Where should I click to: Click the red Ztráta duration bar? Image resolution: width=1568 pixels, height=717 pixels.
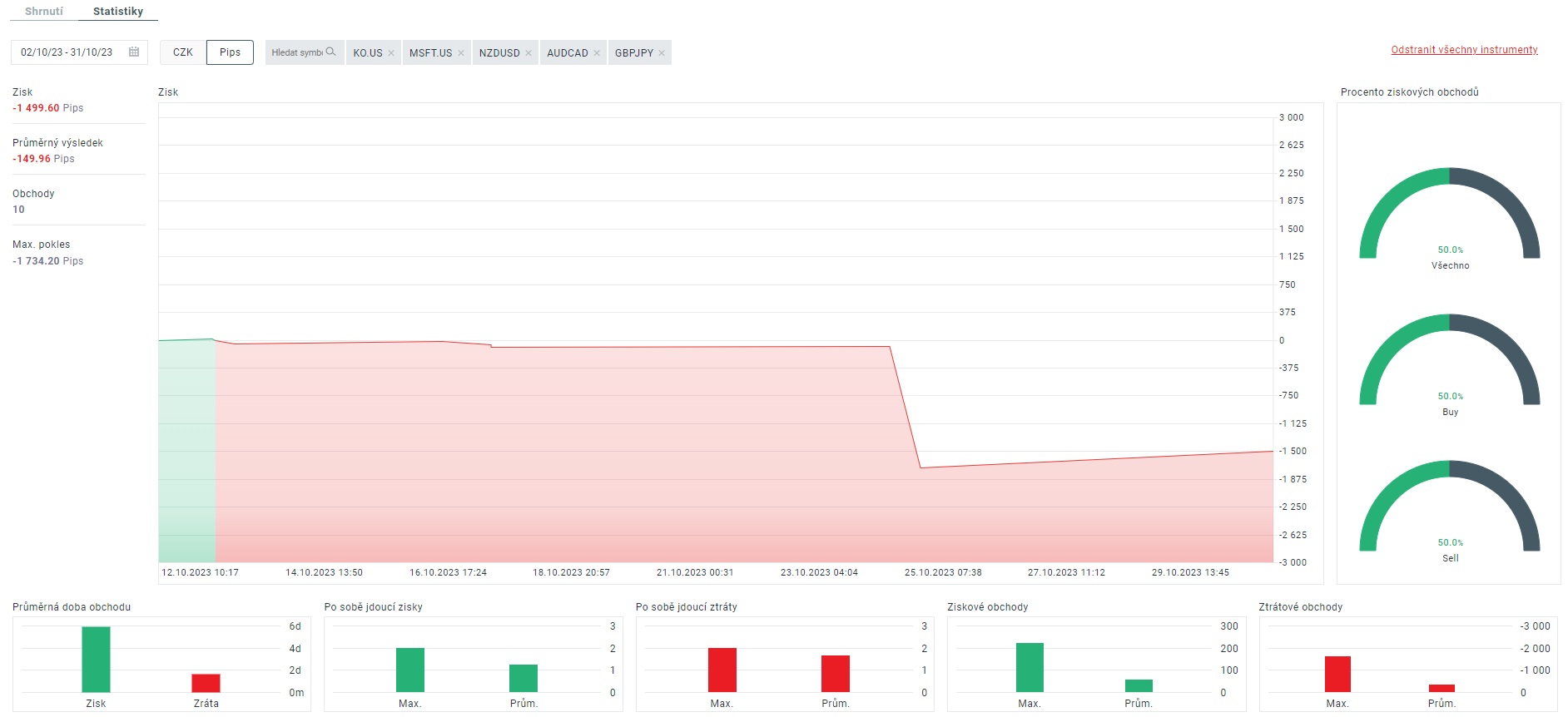click(206, 683)
